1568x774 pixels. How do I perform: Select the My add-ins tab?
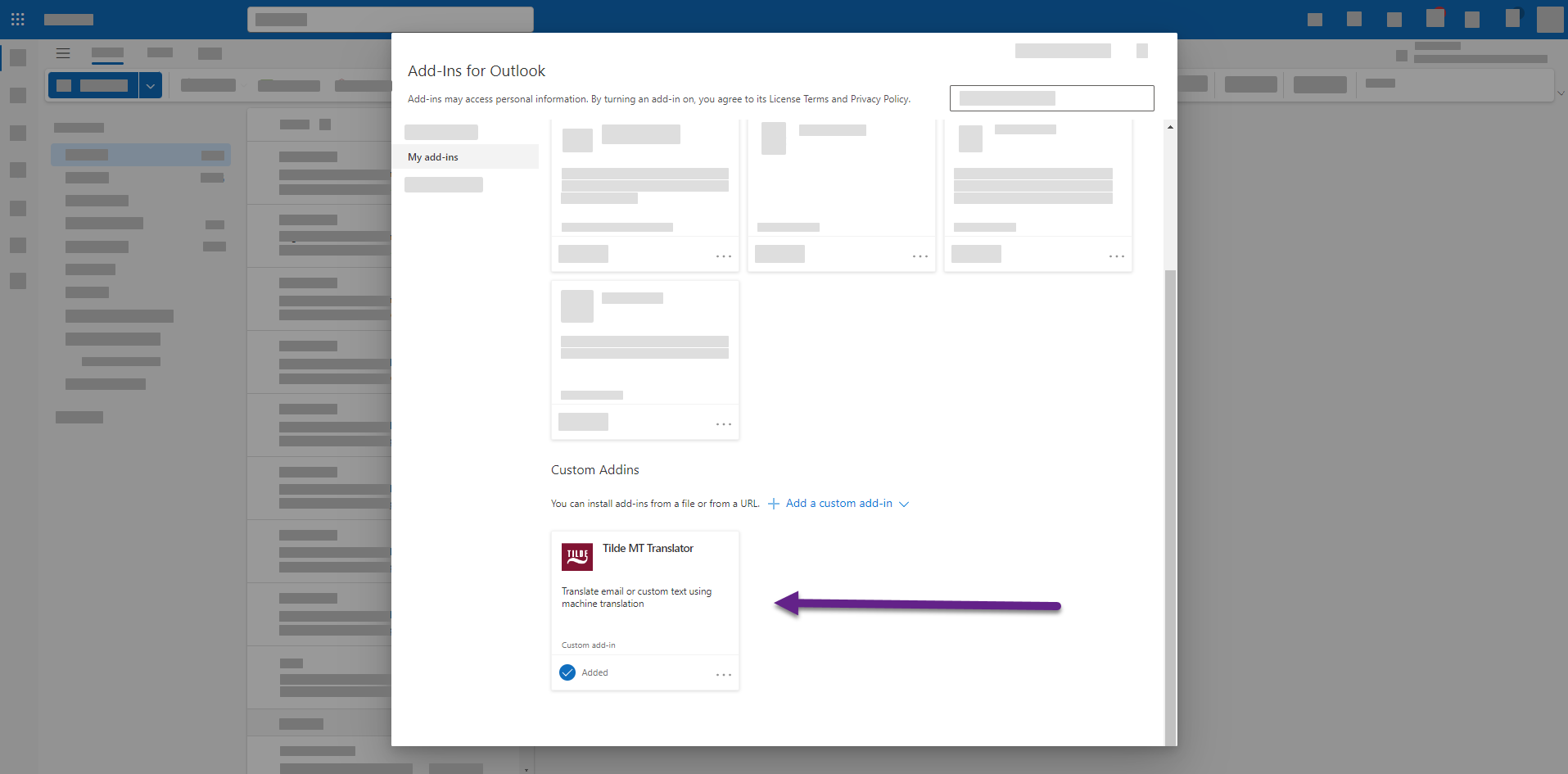coord(465,156)
